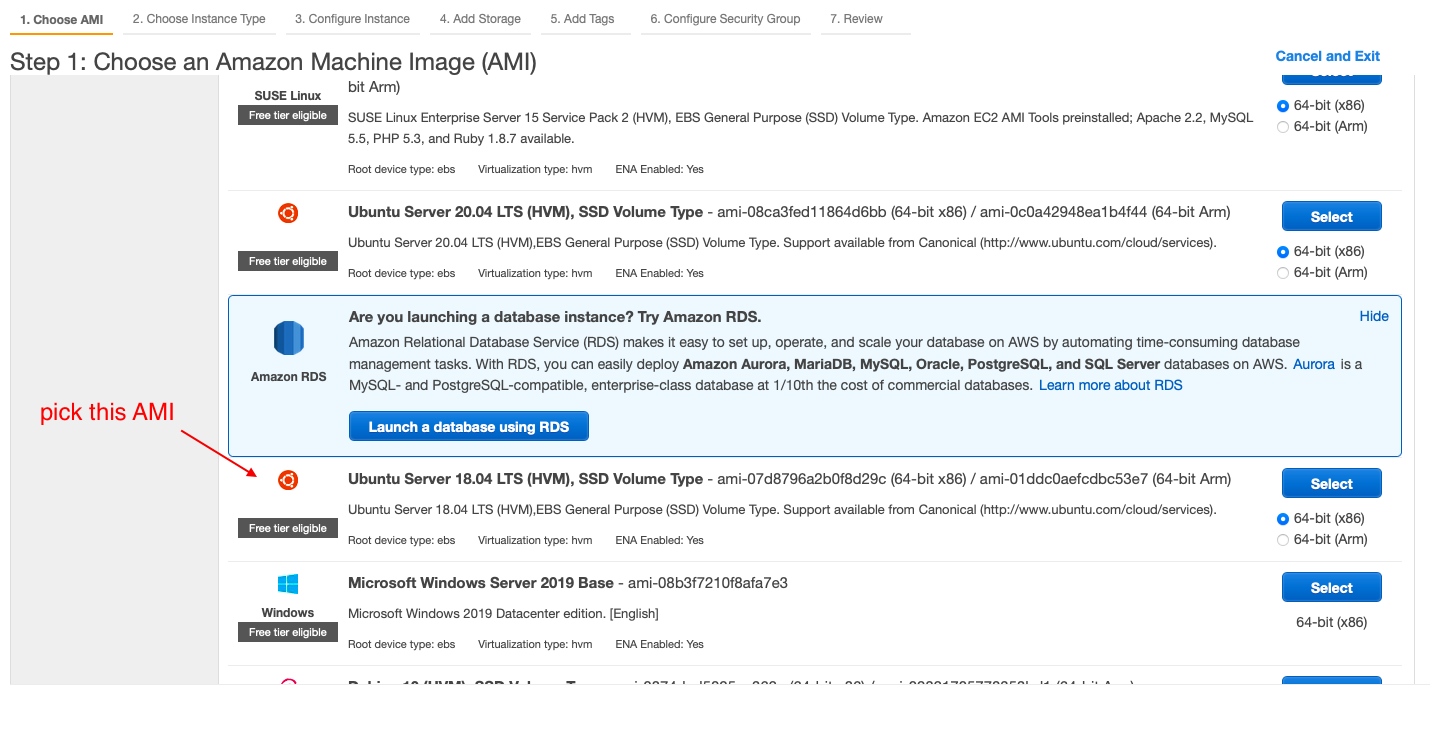Click Microsoft Windows Server 2019 Base title
The image size is (1437, 746).
click(x=480, y=583)
